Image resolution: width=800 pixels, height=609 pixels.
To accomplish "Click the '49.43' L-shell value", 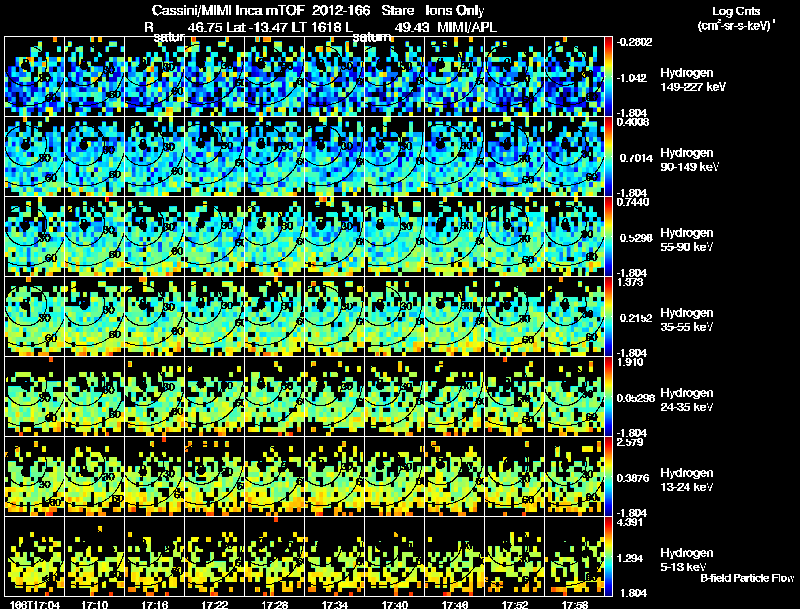I will click(x=412, y=27).
